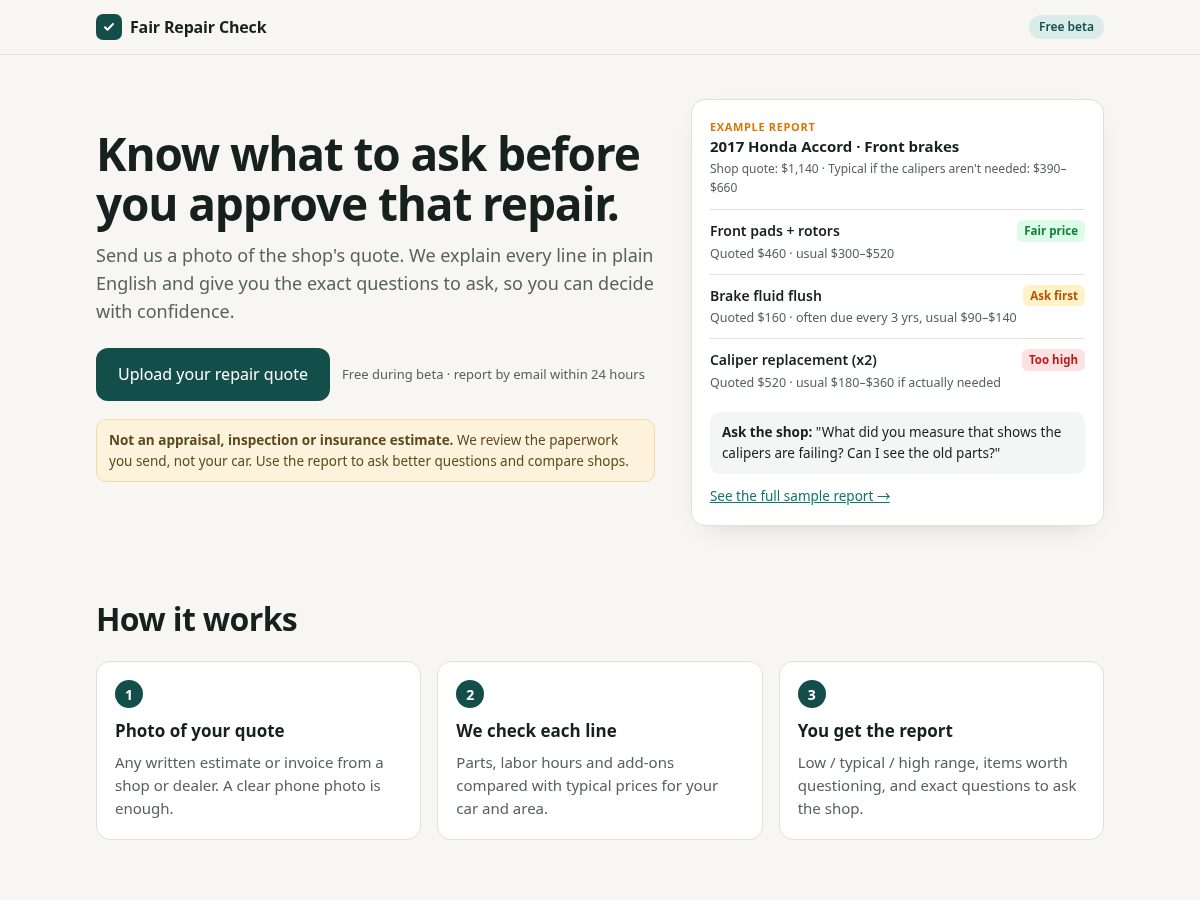Click the step 3 number circle
Image resolution: width=1200 pixels, height=900 pixels.
(x=812, y=694)
